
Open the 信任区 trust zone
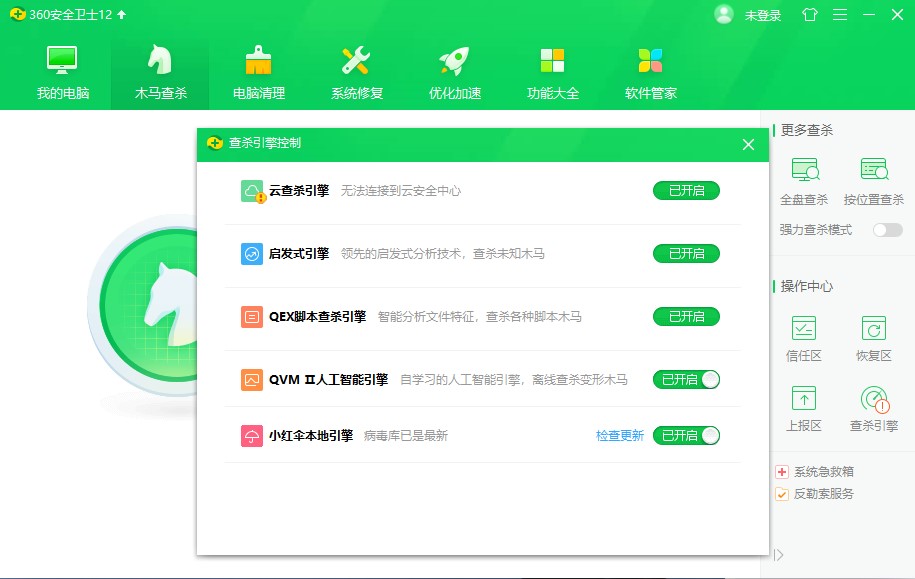click(803, 328)
